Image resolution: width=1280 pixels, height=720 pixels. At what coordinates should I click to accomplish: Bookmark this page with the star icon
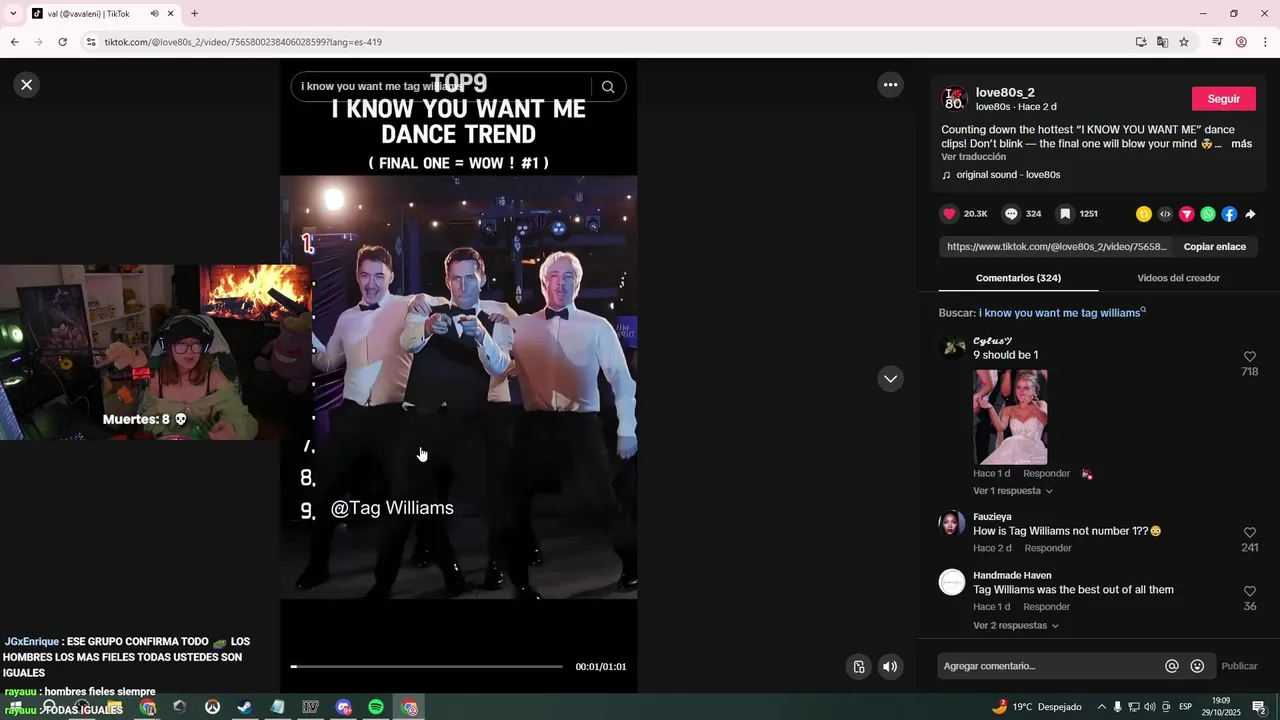pyautogui.click(x=1184, y=42)
